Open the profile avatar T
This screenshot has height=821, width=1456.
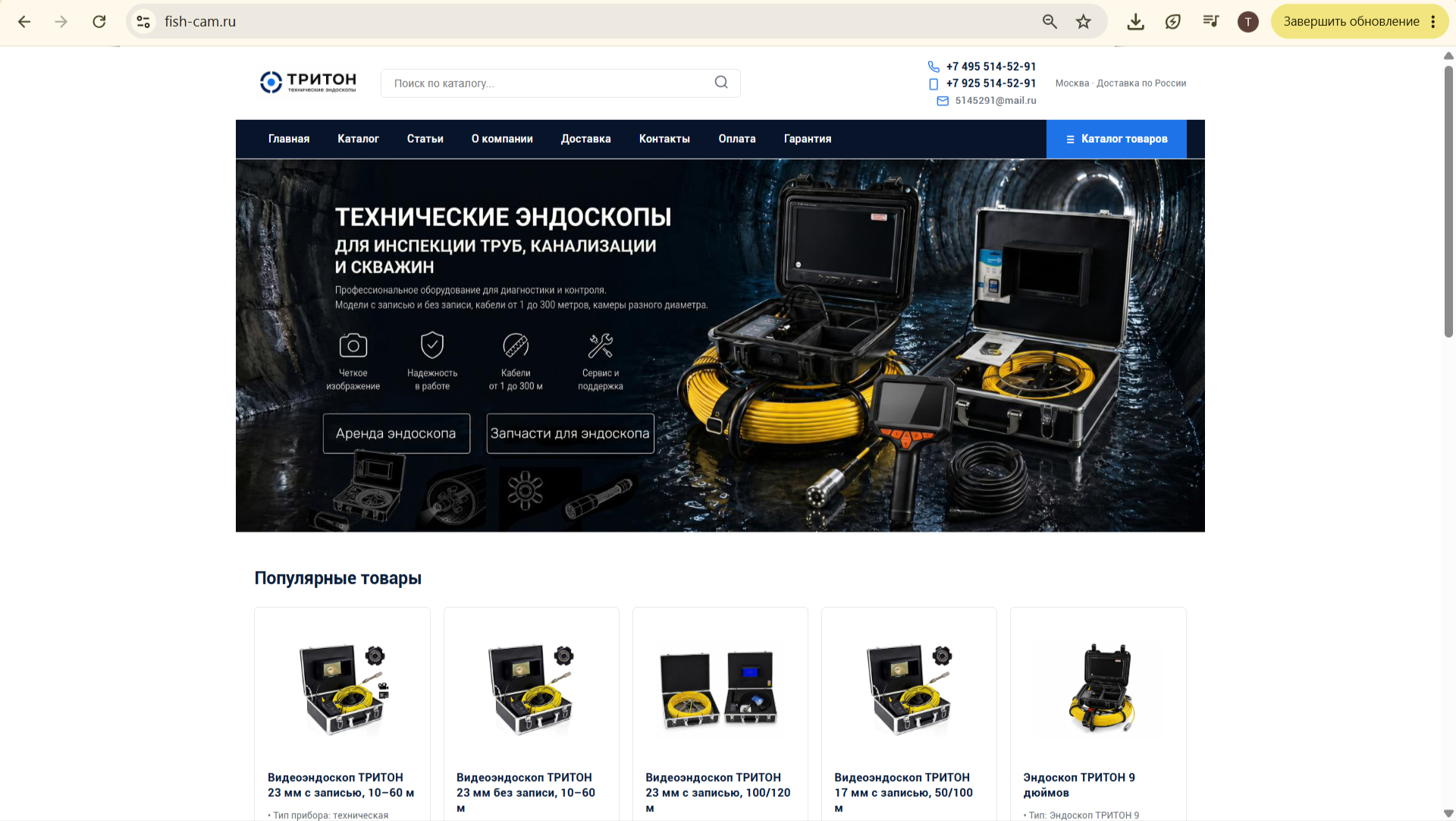coord(1248,21)
